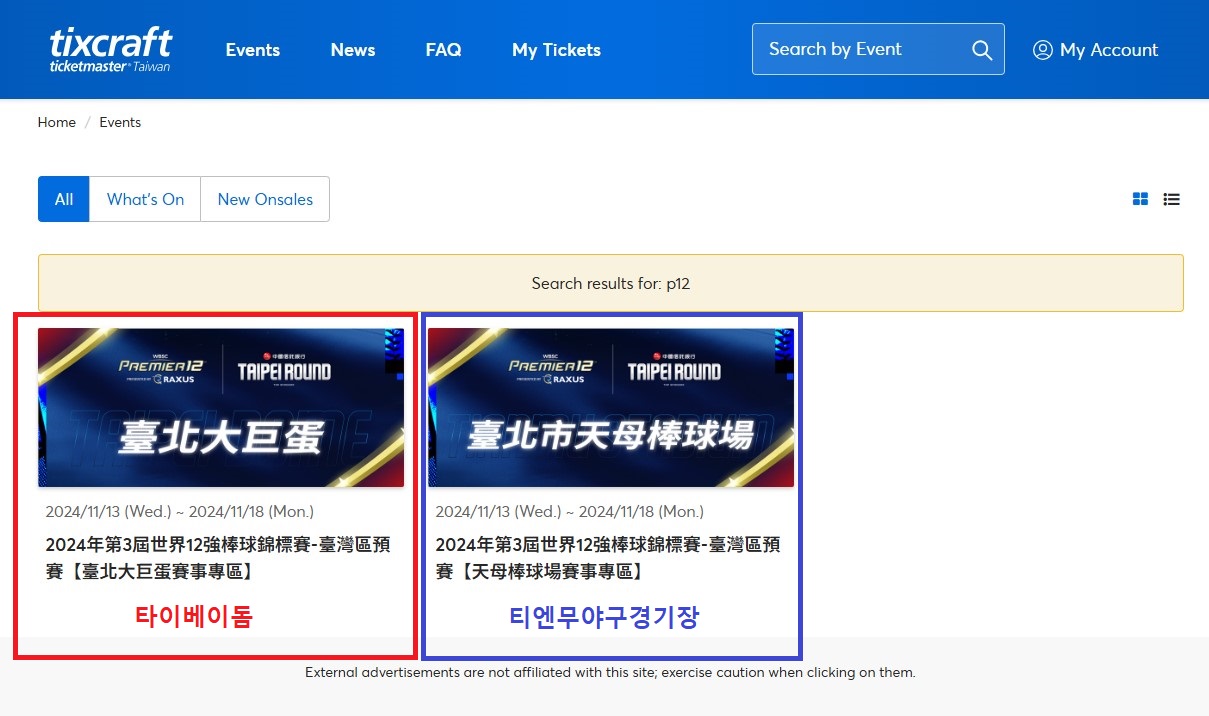Open the My Account link
The height and width of the screenshot is (716, 1209).
1095,50
